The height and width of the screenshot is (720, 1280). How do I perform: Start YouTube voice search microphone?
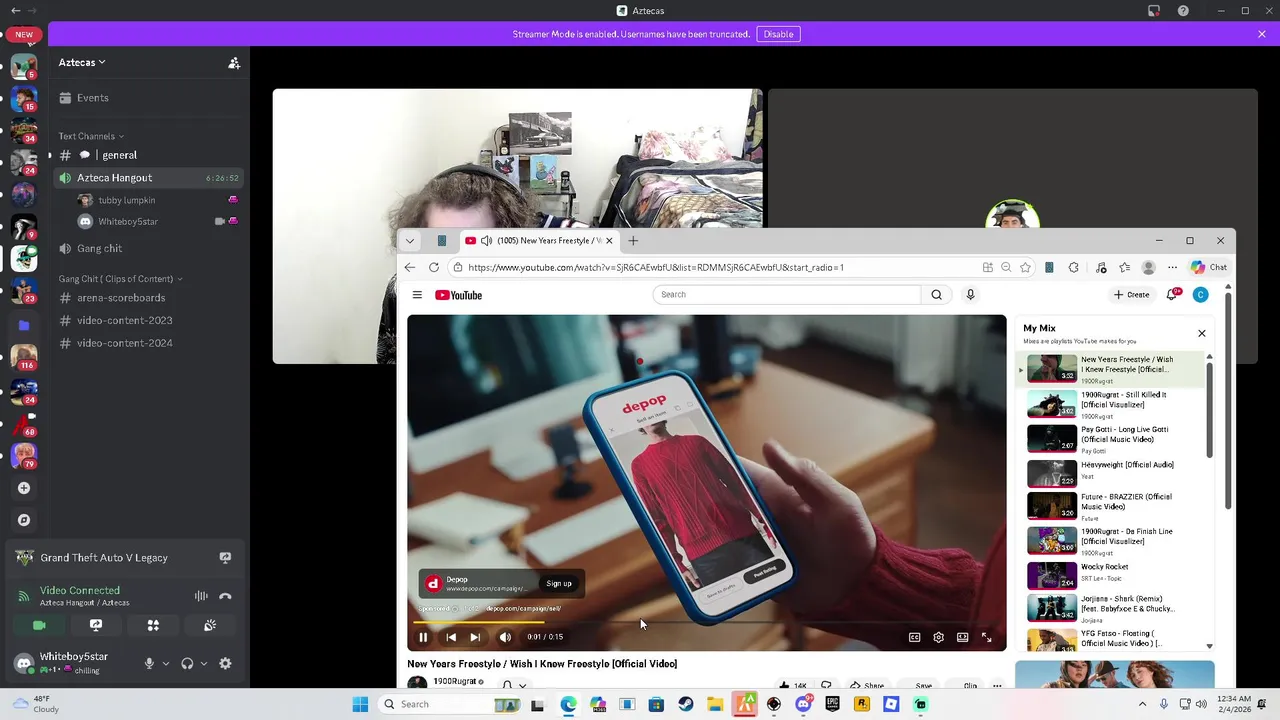pyautogui.click(x=970, y=295)
